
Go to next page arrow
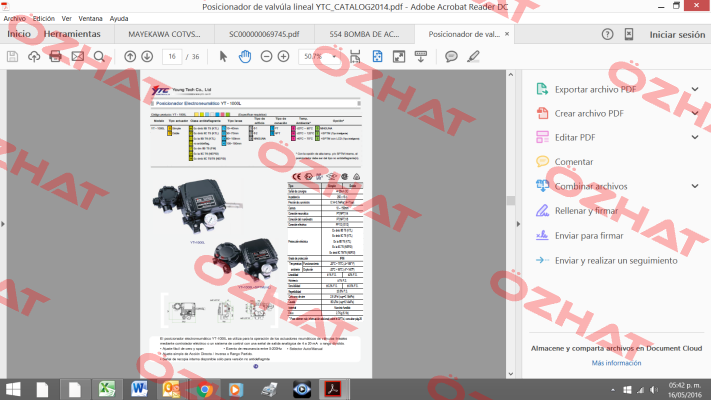tap(147, 57)
